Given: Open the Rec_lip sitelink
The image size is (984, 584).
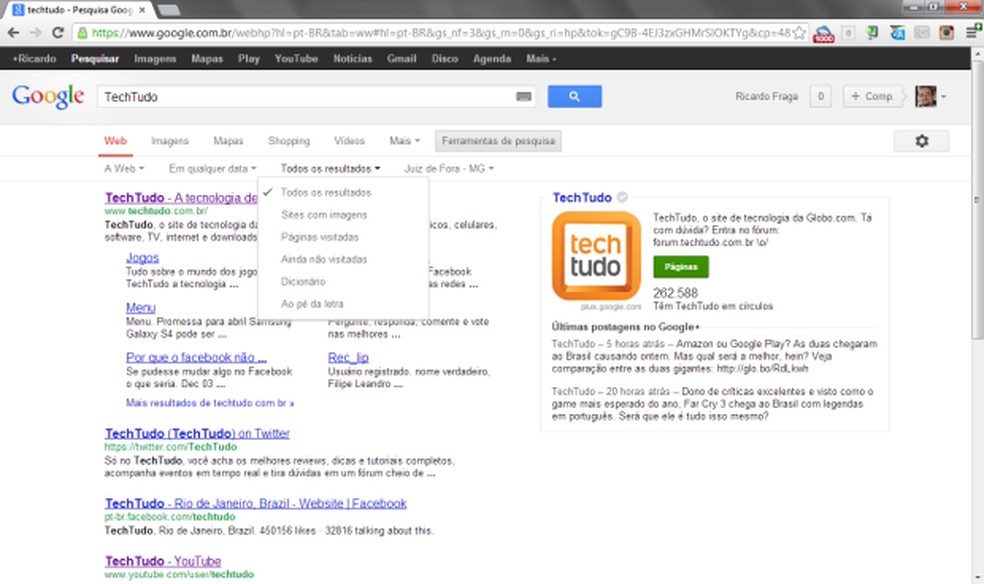Looking at the screenshot, I should [348, 357].
